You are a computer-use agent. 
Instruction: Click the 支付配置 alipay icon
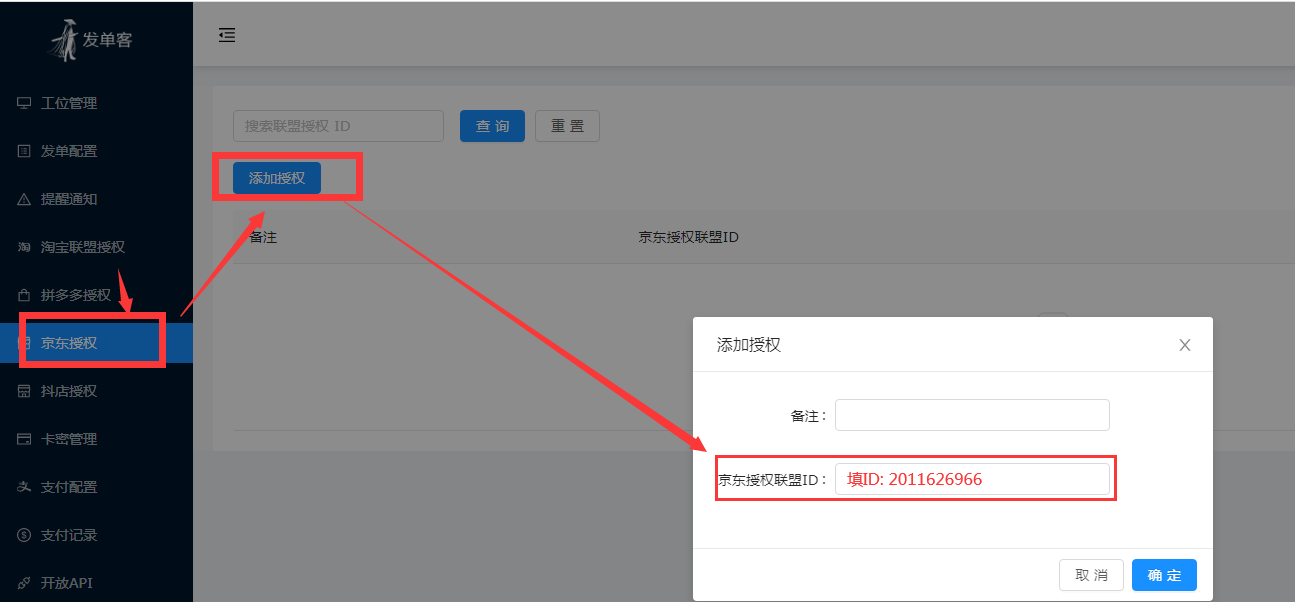pos(24,487)
